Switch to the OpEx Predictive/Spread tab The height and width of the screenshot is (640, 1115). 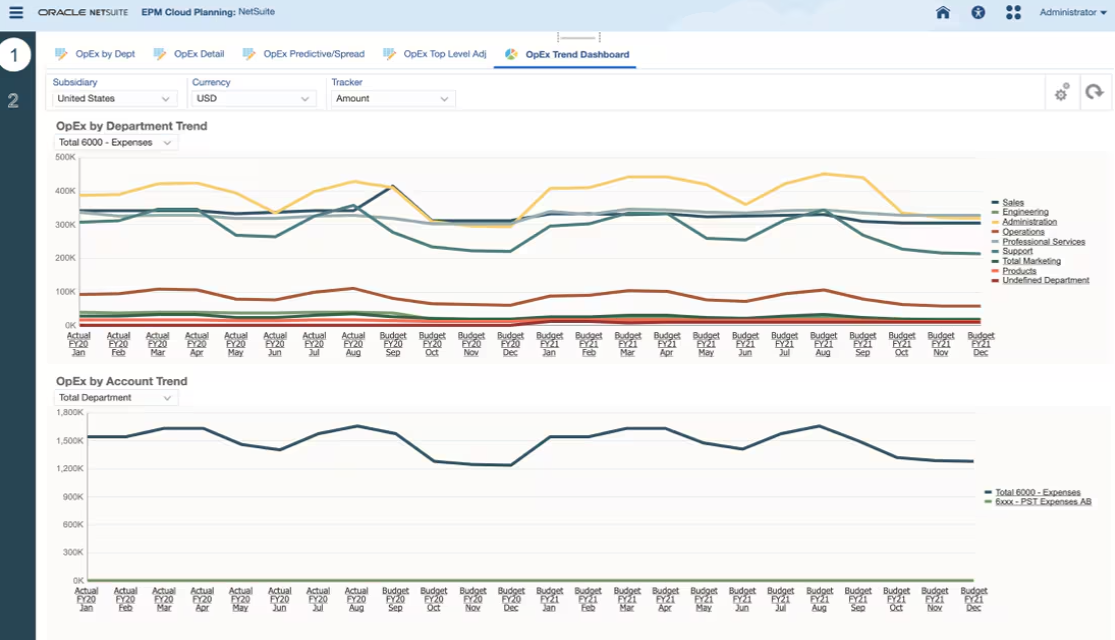pyautogui.click(x=314, y=53)
